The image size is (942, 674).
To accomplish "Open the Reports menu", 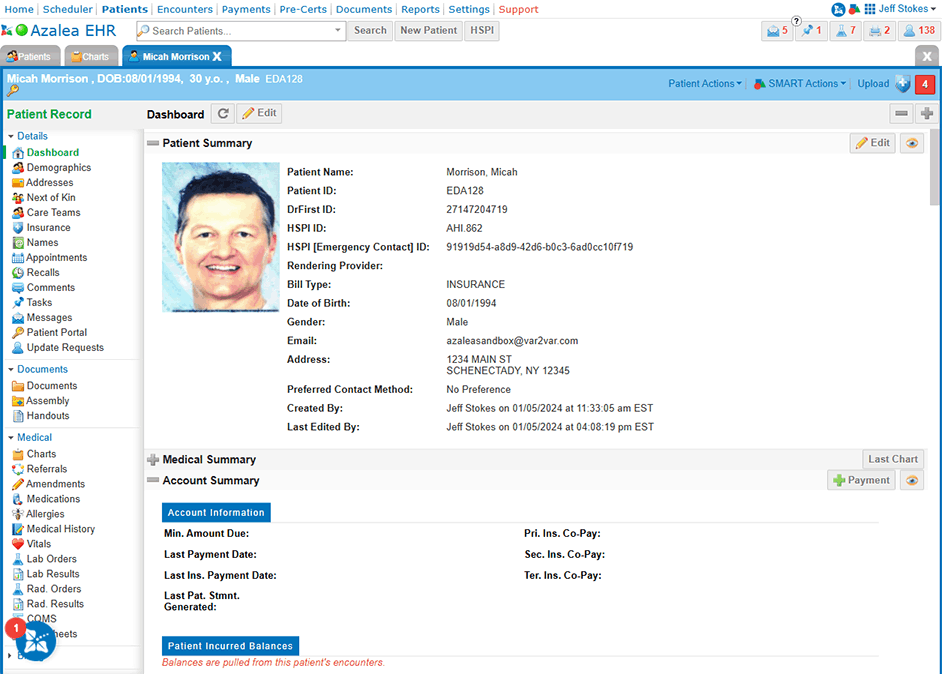I will click(420, 9).
